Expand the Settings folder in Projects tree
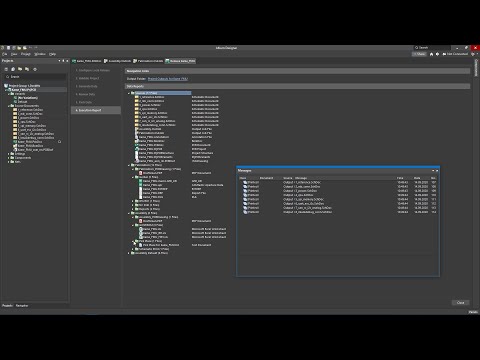The height and width of the screenshot is (360, 480). pos(9,154)
